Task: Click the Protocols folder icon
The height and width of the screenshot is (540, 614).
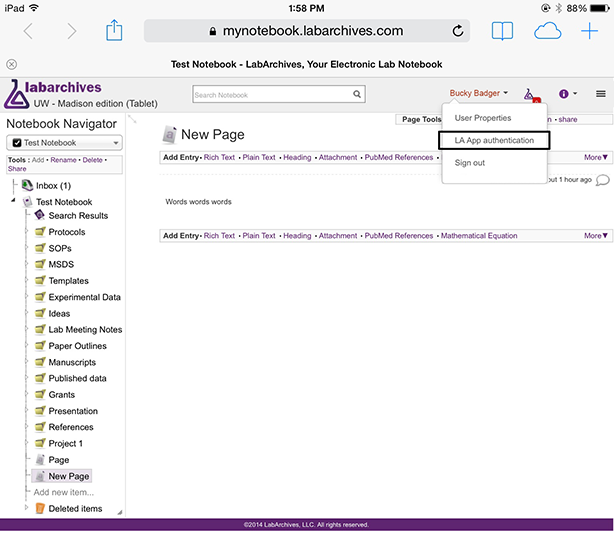Action: click(40, 231)
